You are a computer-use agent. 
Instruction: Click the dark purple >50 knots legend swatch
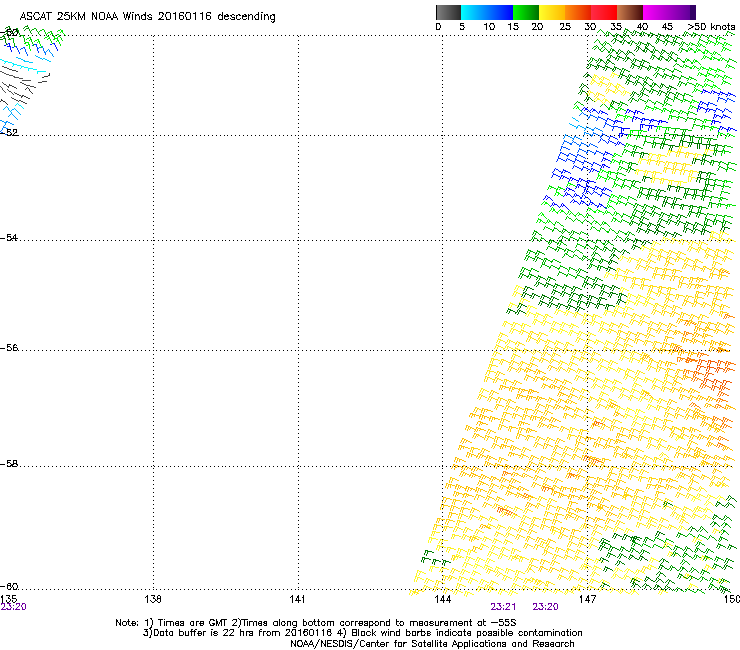pyautogui.click(x=693, y=12)
